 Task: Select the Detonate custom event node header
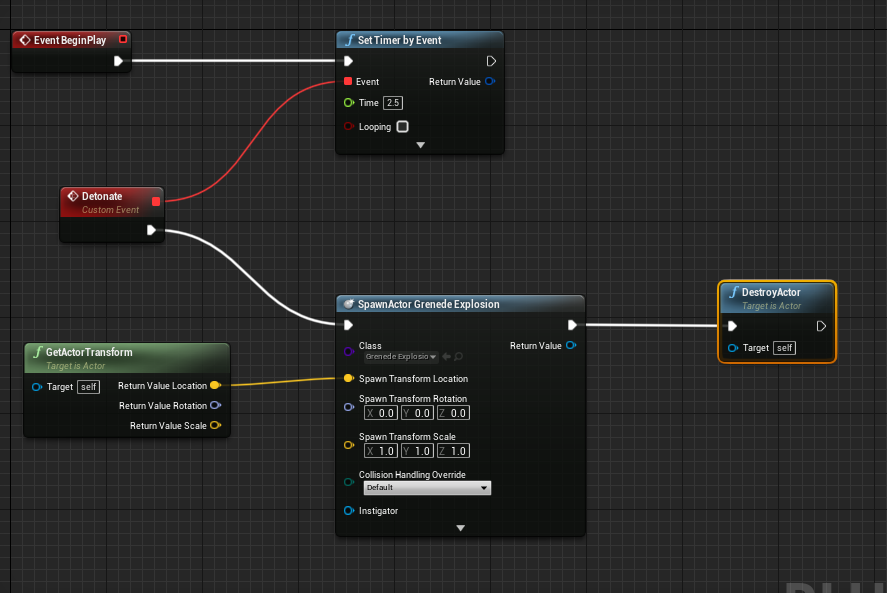tap(112, 202)
